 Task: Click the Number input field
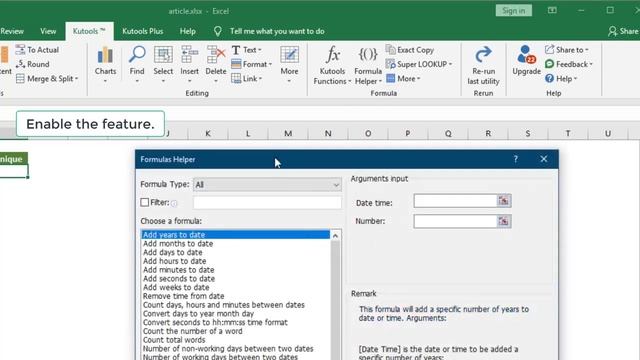[456, 221]
